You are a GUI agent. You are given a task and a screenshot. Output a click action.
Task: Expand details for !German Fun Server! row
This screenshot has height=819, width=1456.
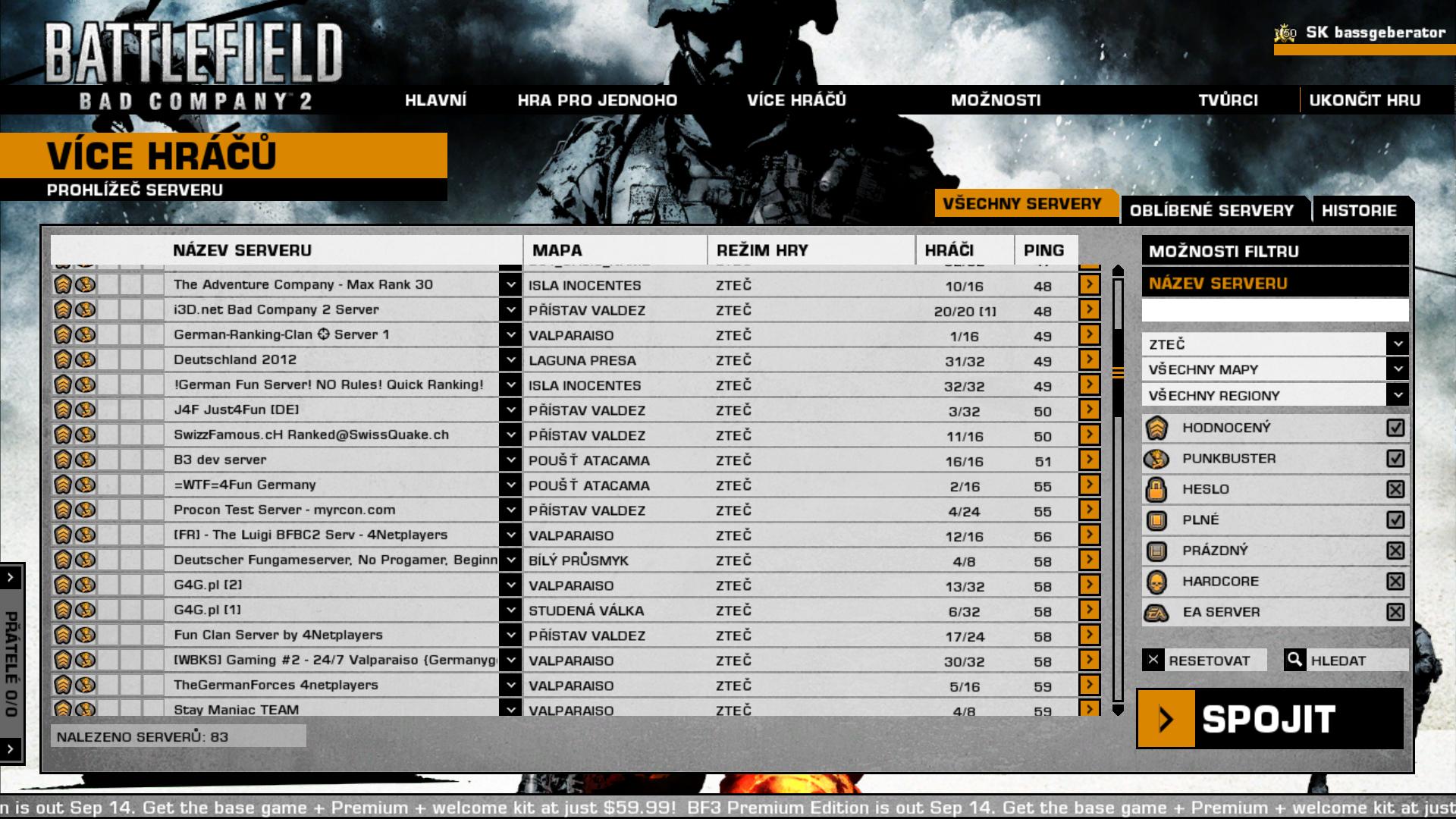tap(510, 384)
